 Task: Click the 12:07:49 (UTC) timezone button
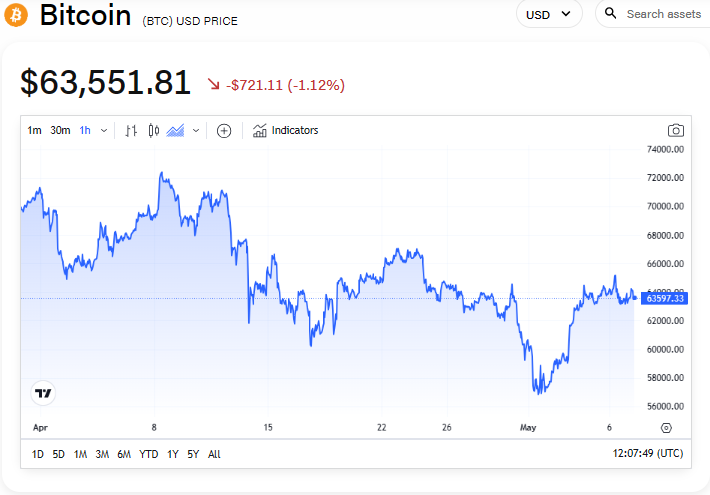pyautogui.click(x=648, y=454)
